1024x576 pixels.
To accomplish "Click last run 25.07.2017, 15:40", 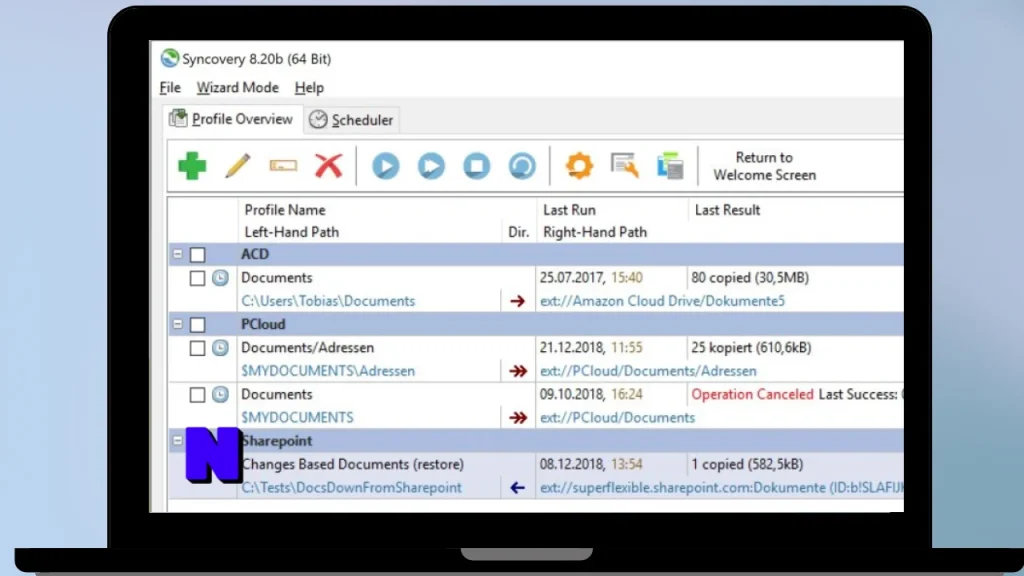I will pyautogui.click(x=591, y=278).
